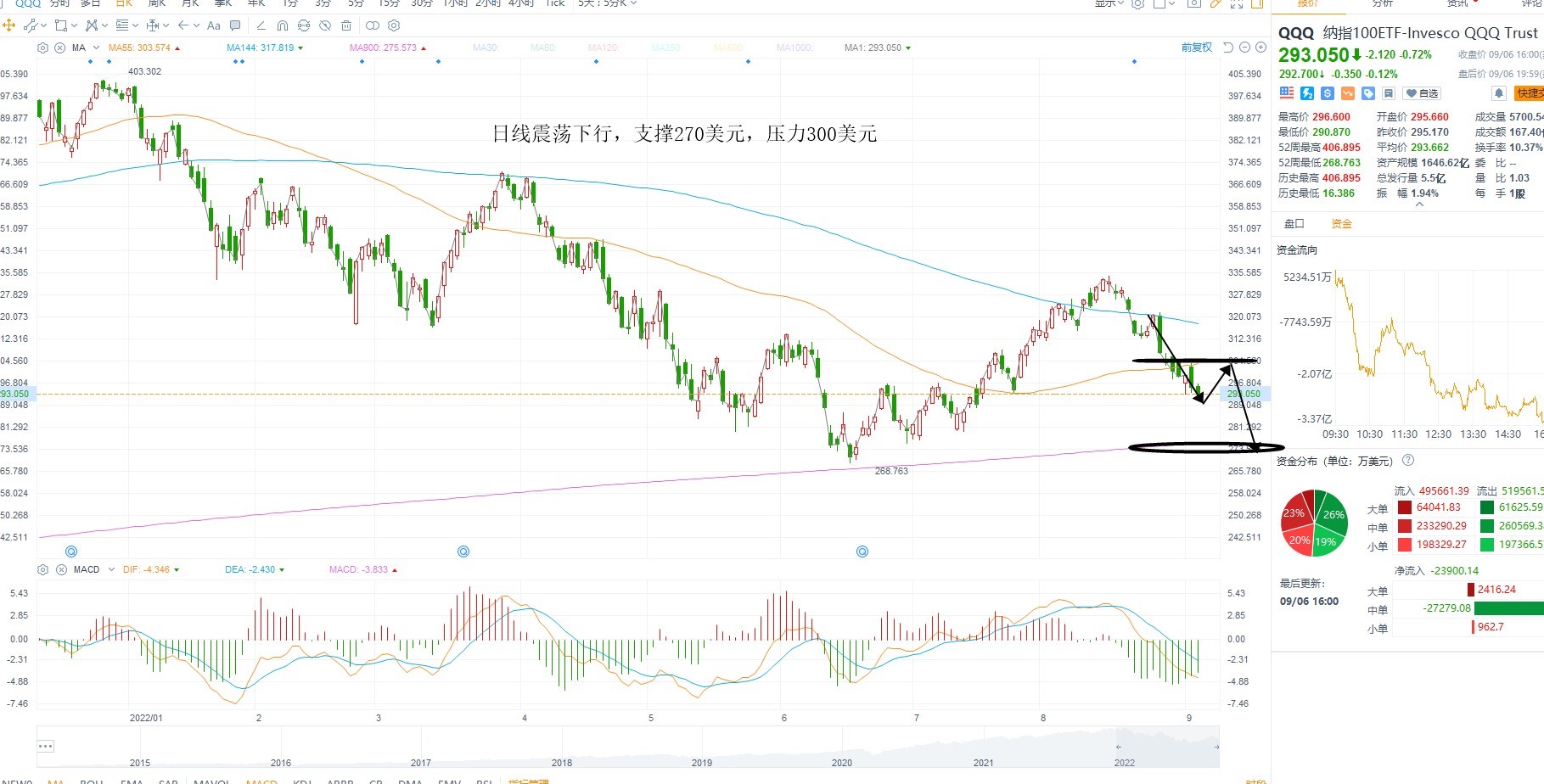Open drawing toolbar settings gear
The image size is (1544, 784).
394,25
